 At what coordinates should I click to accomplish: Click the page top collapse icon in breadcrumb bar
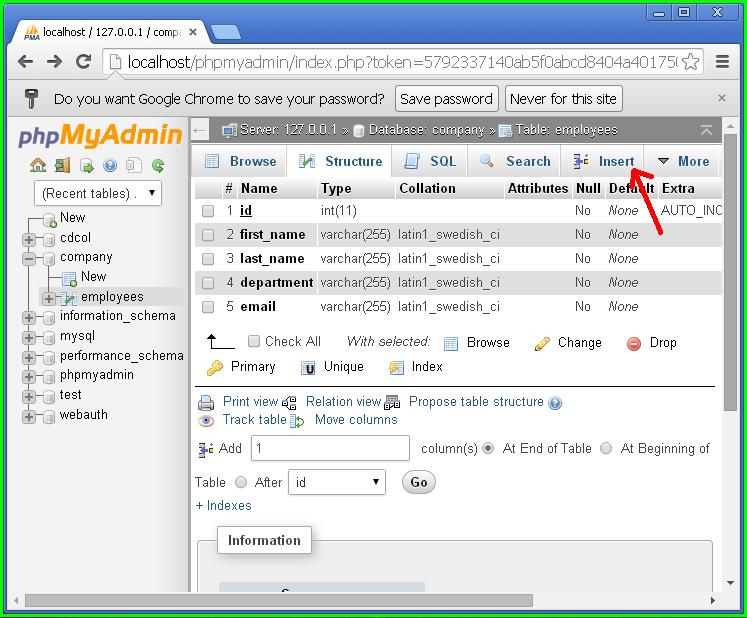(706, 130)
